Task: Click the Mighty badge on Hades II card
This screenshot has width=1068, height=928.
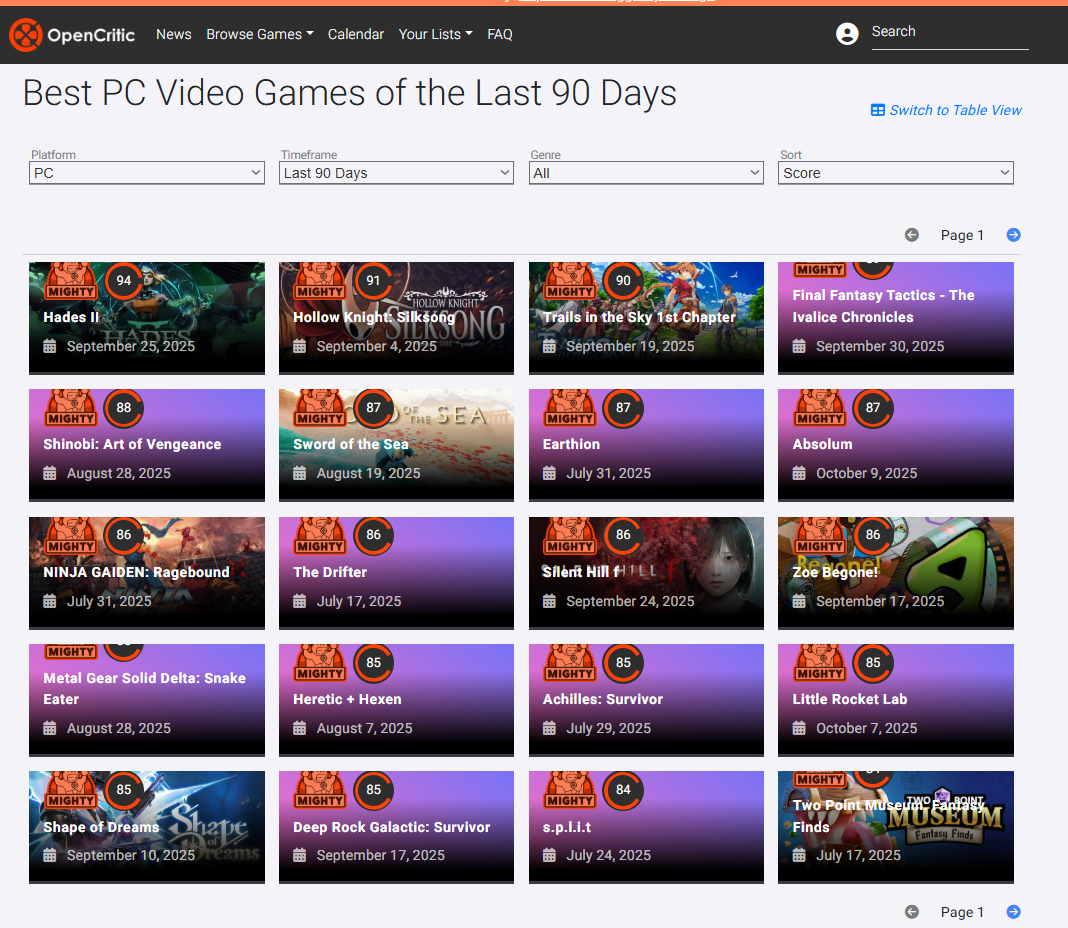Action: pos(72,281)
